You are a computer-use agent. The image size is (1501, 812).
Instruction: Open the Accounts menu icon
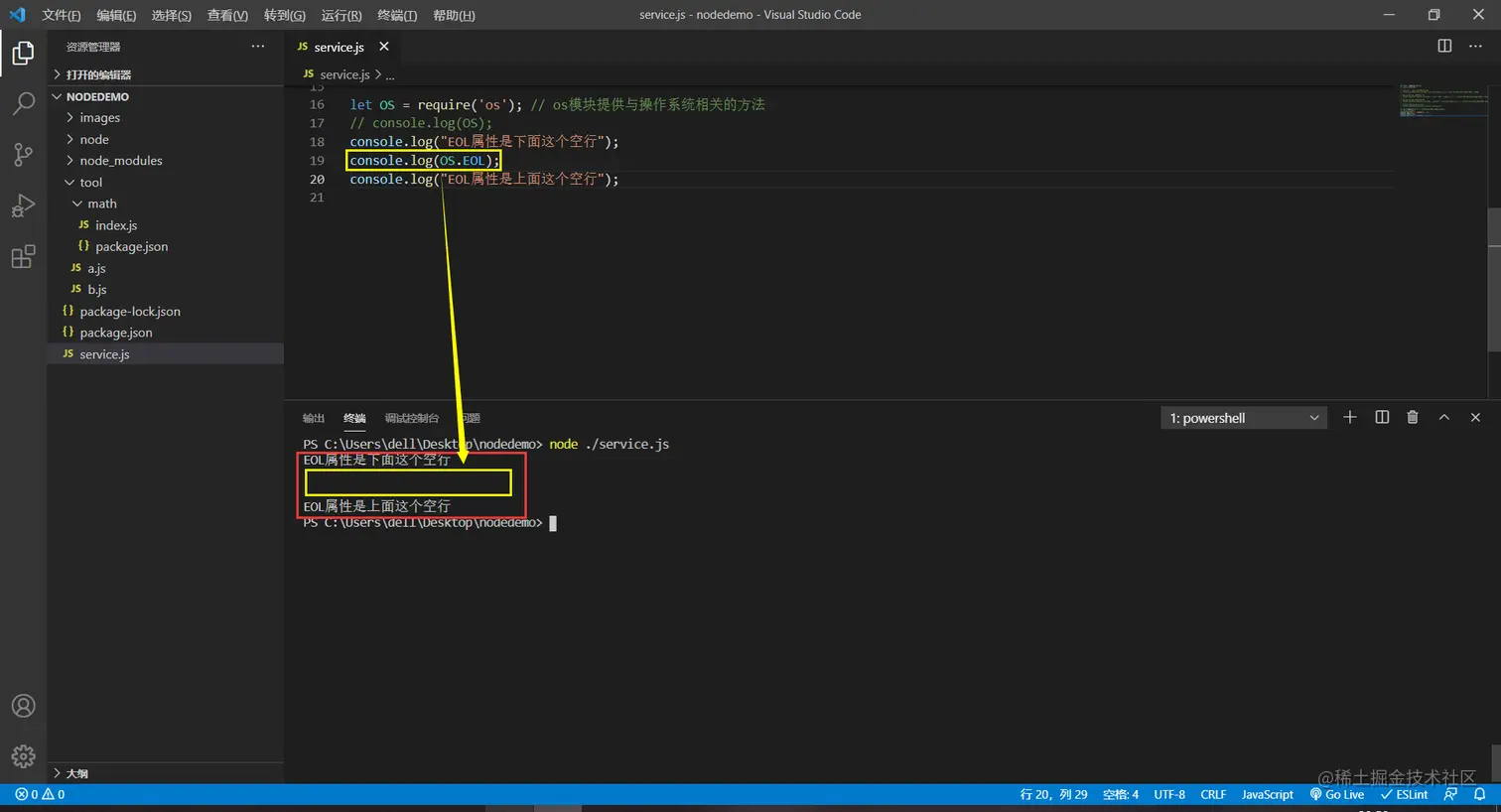tap(23, 706)
